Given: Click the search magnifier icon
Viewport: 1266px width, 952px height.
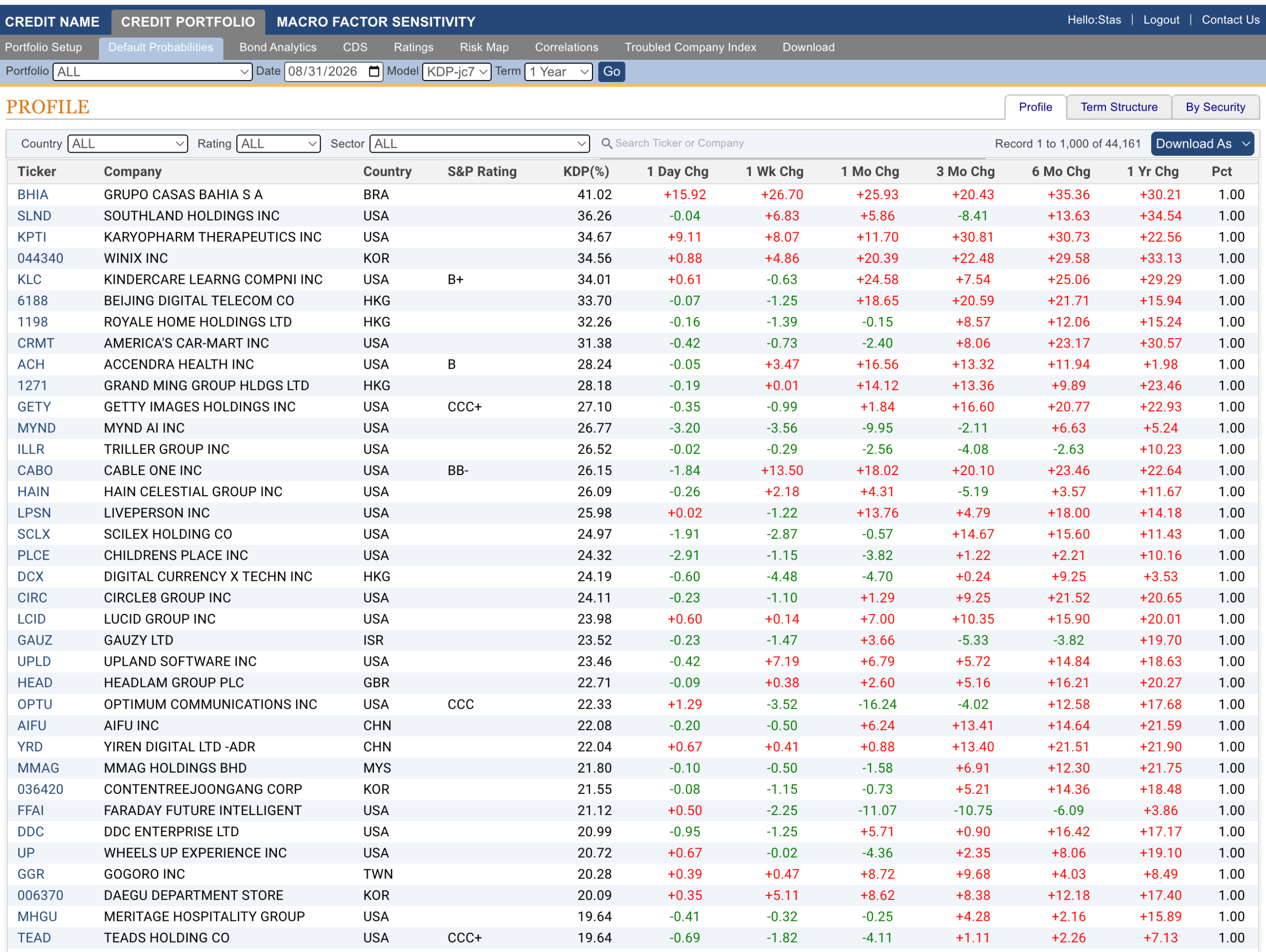Looking at the screenshot, I should [x=607, y=143].
